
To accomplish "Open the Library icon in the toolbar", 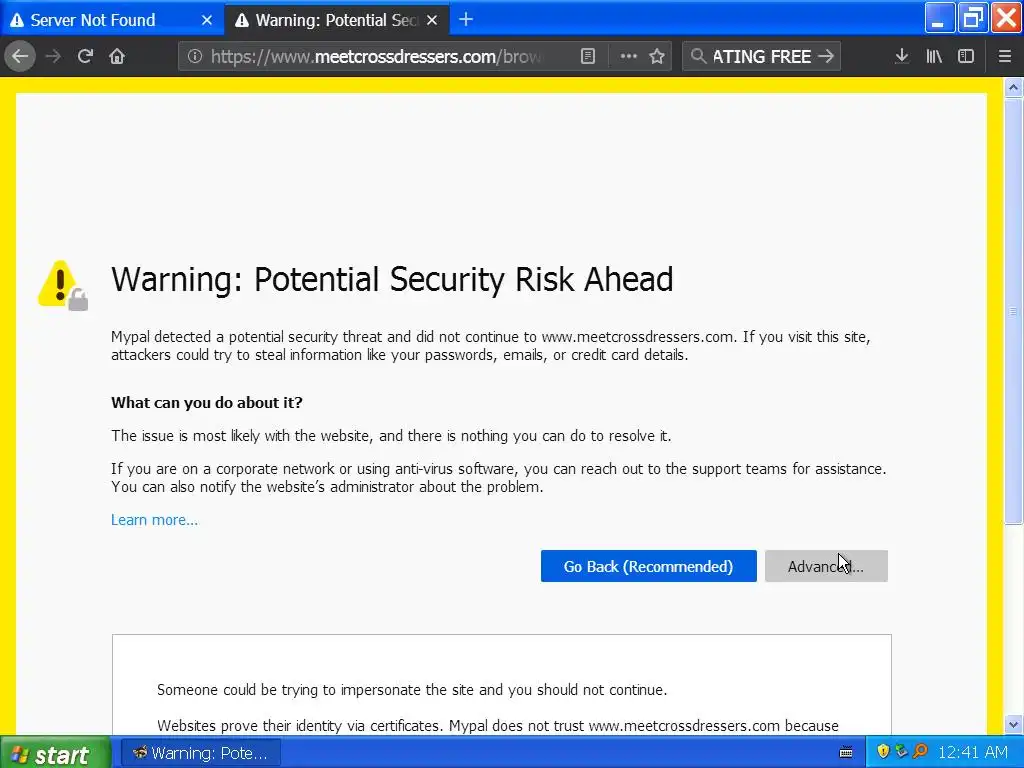I will (934, 56).
